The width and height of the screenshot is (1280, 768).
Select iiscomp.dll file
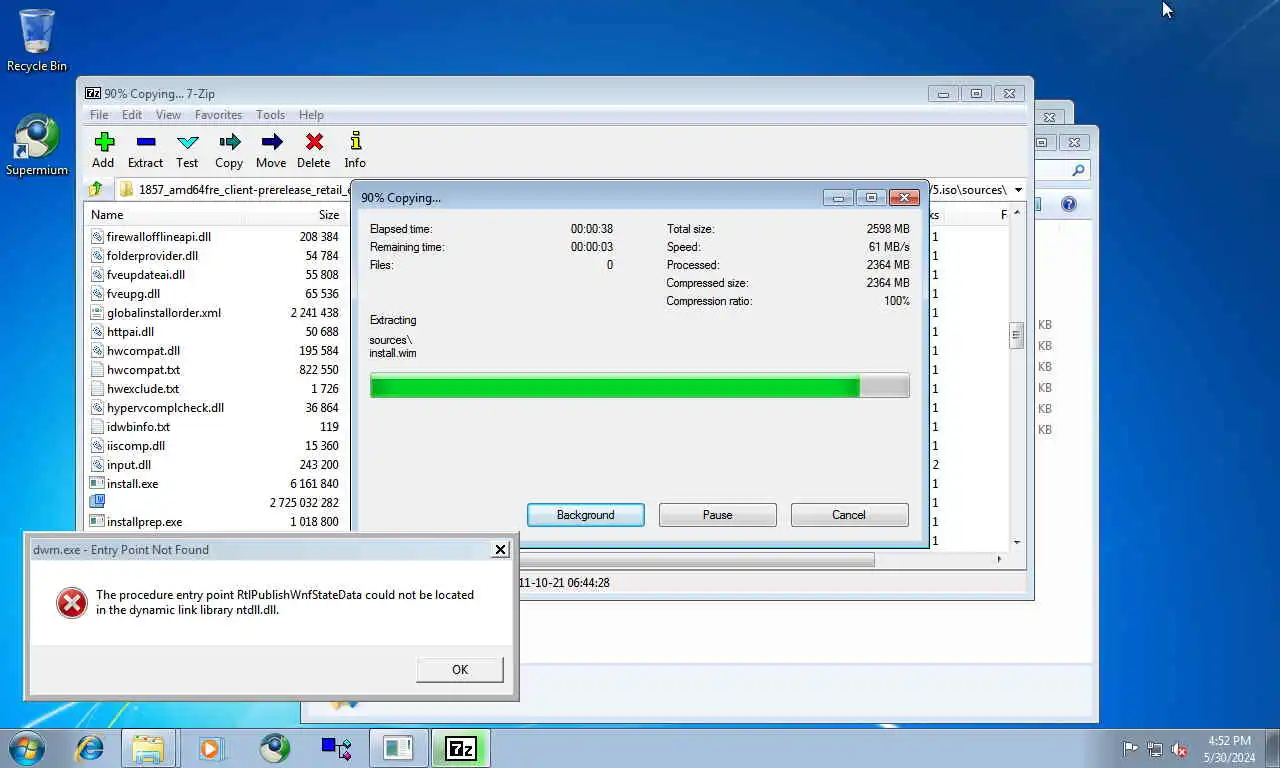135,446
